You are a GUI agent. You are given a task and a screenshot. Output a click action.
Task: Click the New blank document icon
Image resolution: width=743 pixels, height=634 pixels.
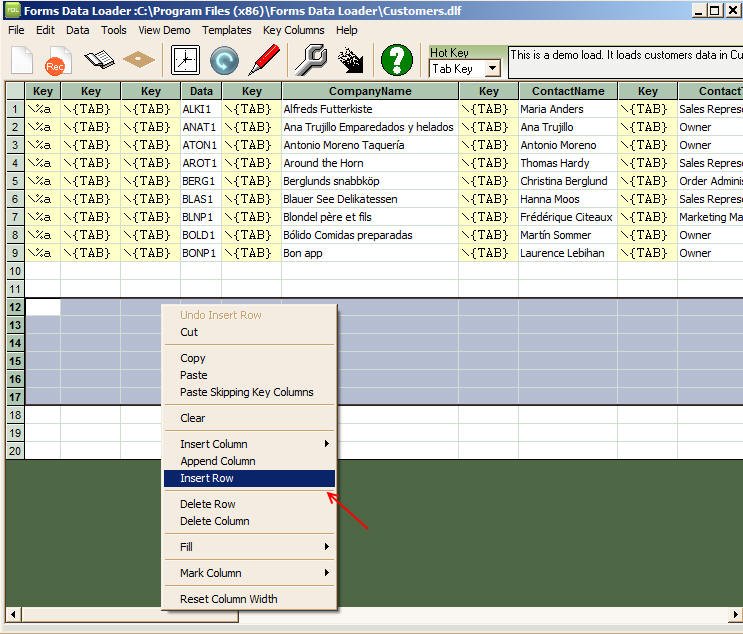(22, 60)
